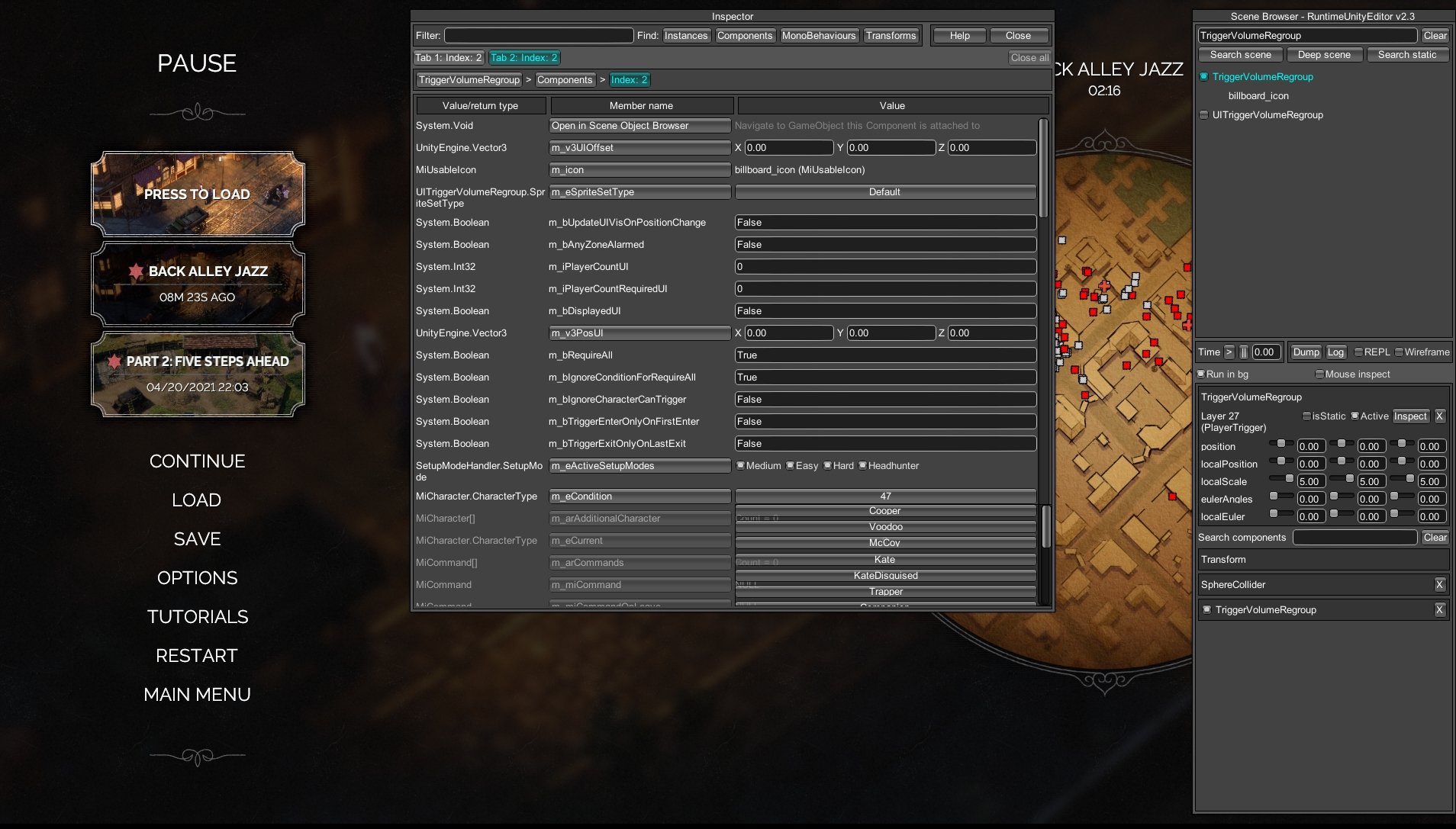This screenshot has width=1456, height=829.
Task: Click RESTART in pause menu
Action: coord(197,655)
